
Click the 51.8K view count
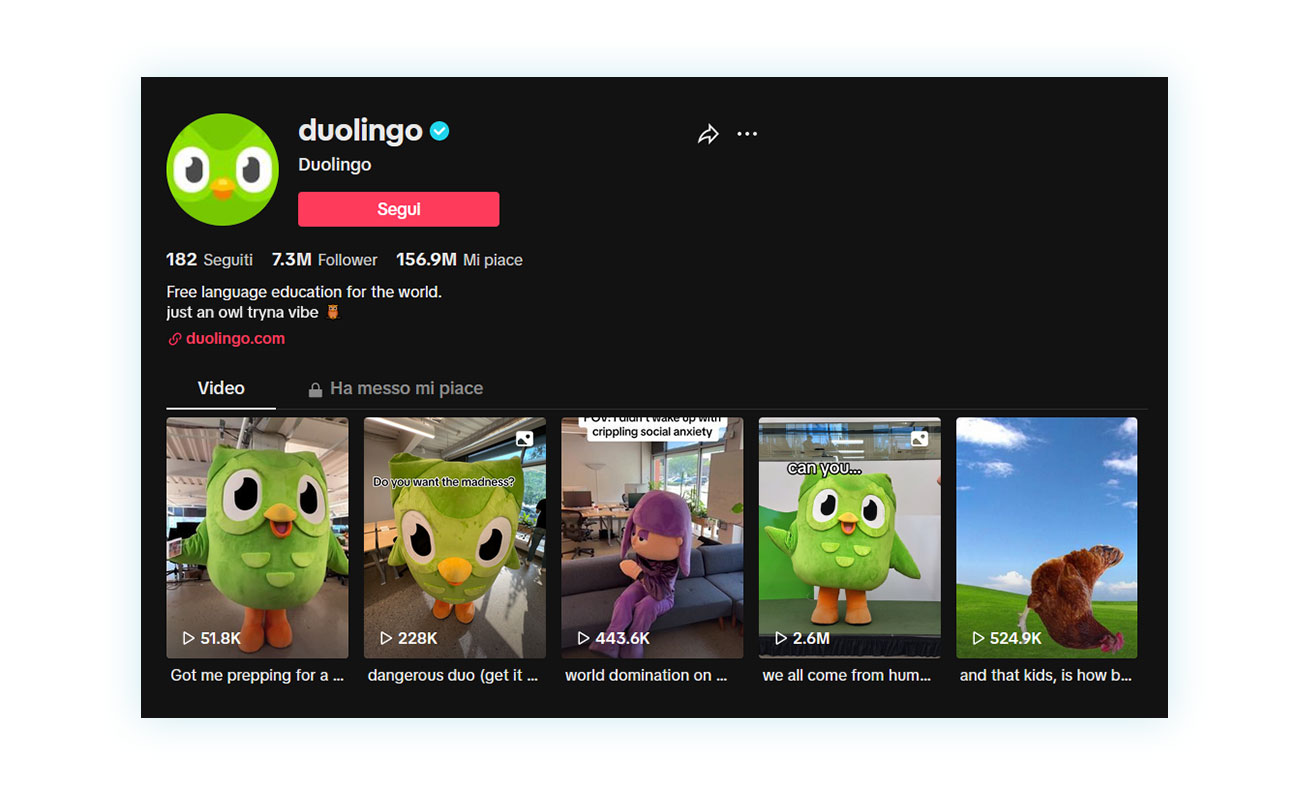pos(221,638)
